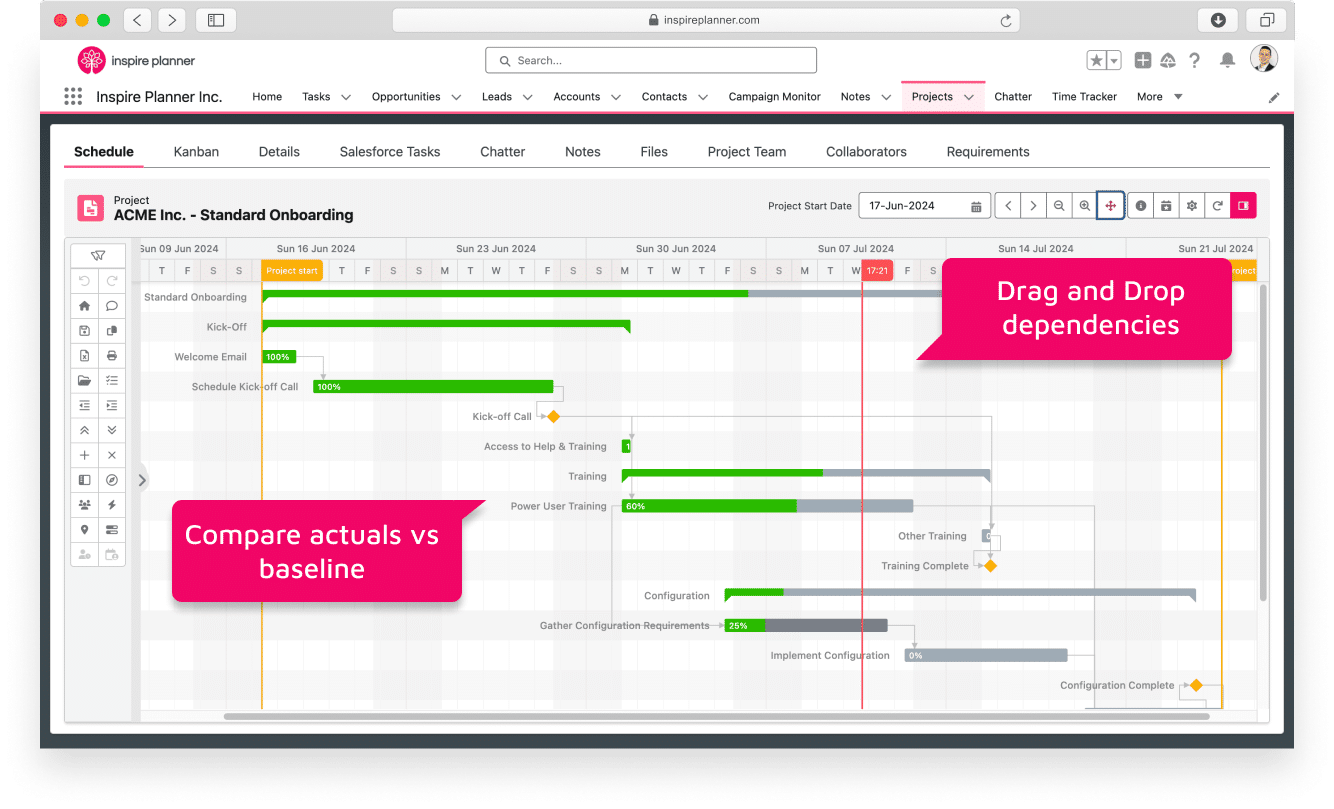Zoom out the Gantt timeline
Viewport: 1334px width, 809px height.
click(x=1059, y=206)
